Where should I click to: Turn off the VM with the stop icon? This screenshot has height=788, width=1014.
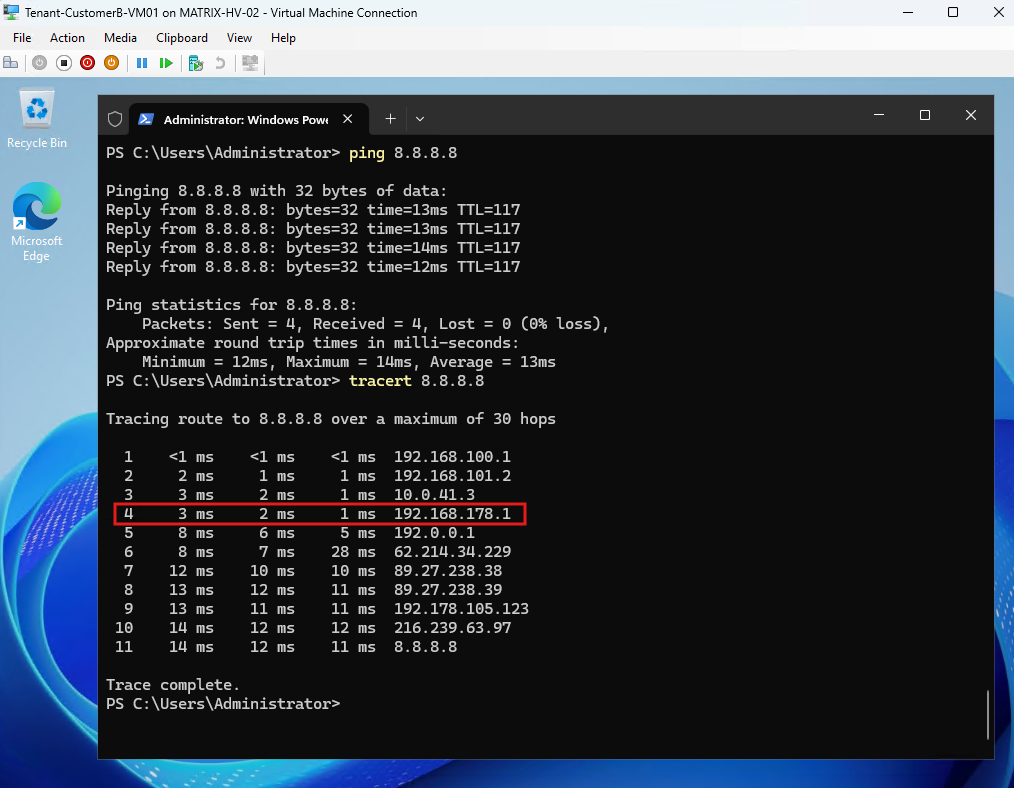[63, 63]
